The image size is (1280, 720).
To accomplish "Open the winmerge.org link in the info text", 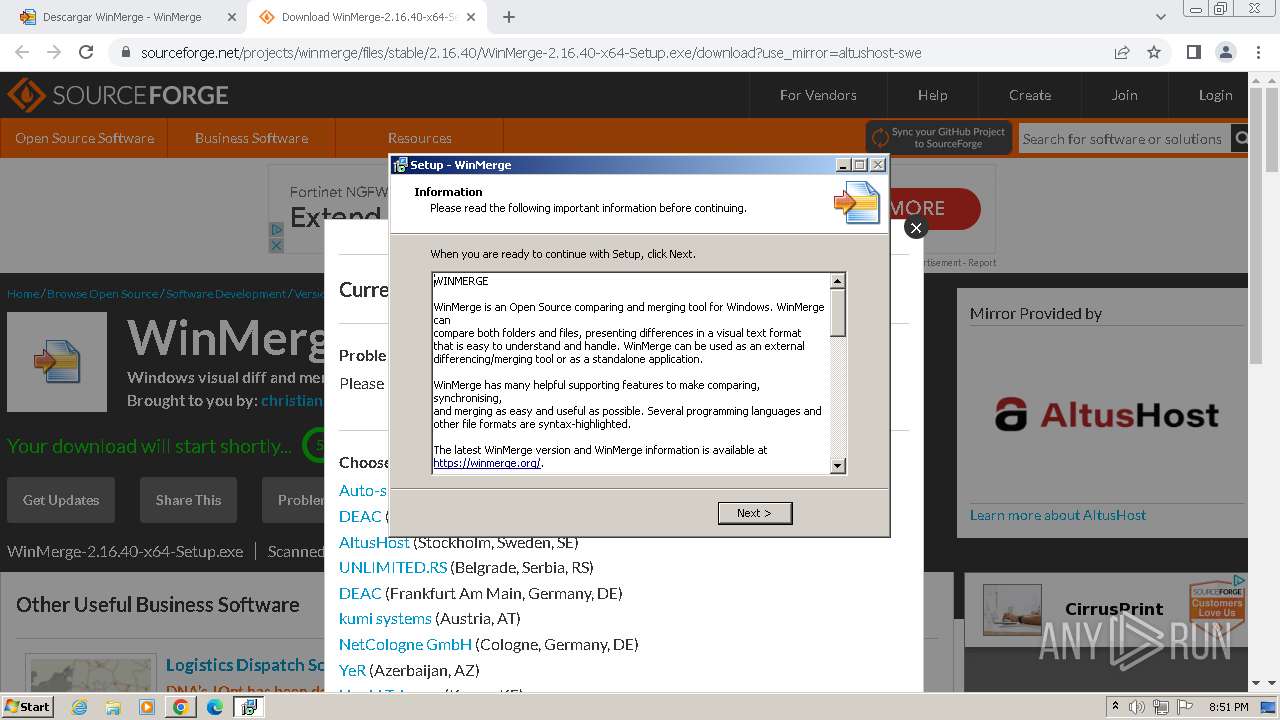I will point(487,463).
